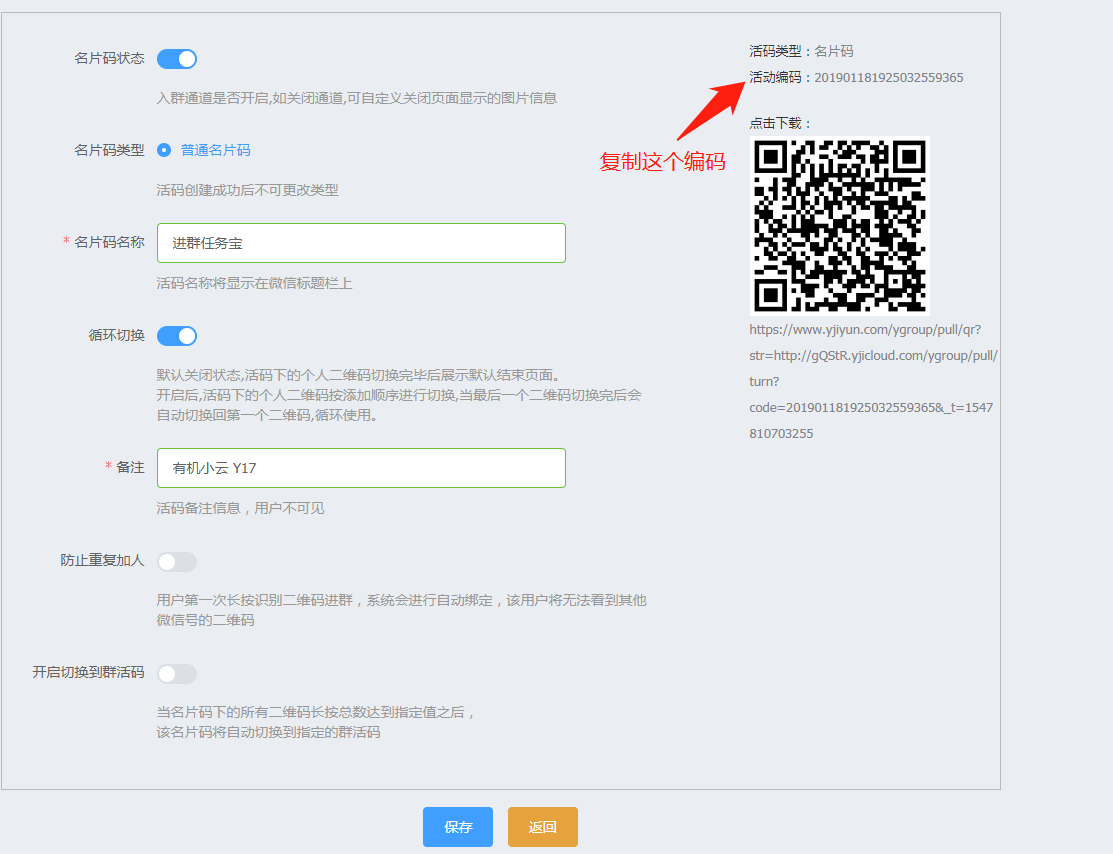Viewport: 1113px width, 854px height.
Task: Click the QR code image to download
Action: point(840,226)
